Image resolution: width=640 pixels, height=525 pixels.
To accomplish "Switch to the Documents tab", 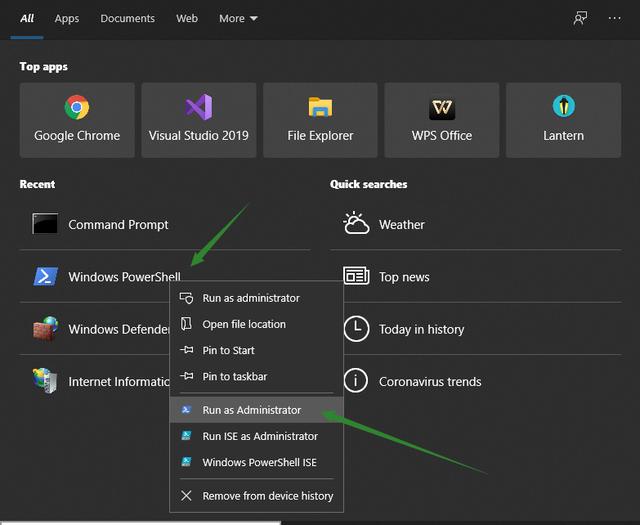I will tap(127, 18).
